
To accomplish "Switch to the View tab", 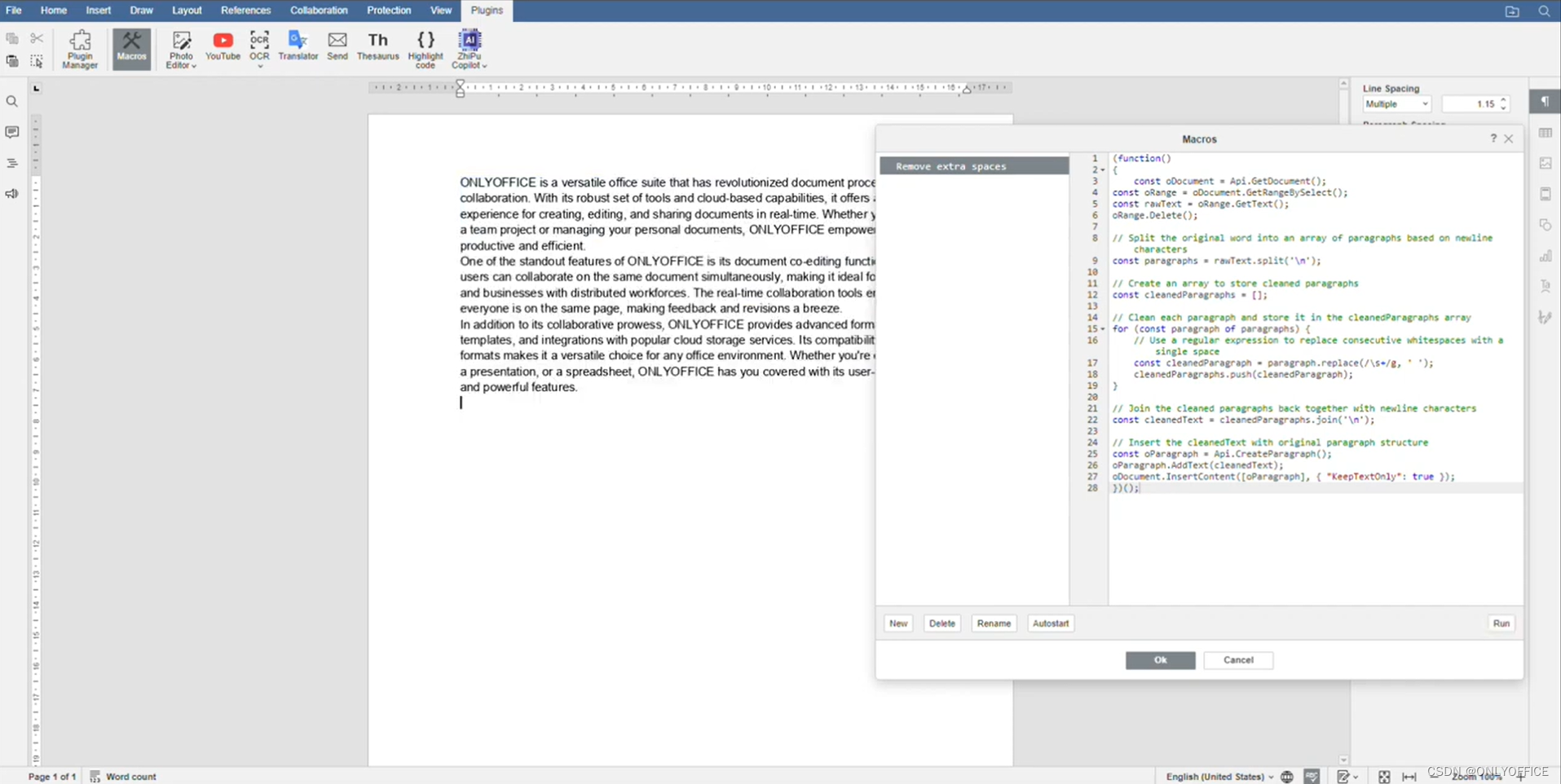I will (441, 11).
